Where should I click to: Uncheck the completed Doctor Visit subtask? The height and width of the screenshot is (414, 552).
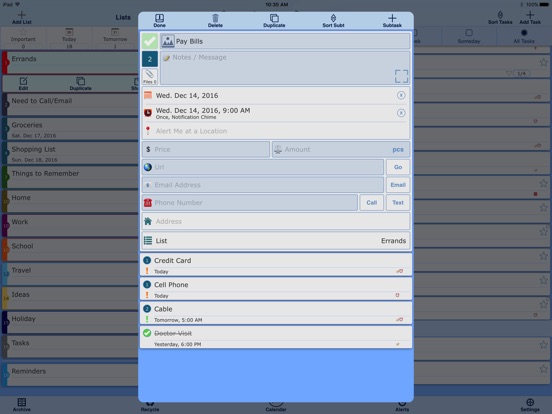coord(147,333)
